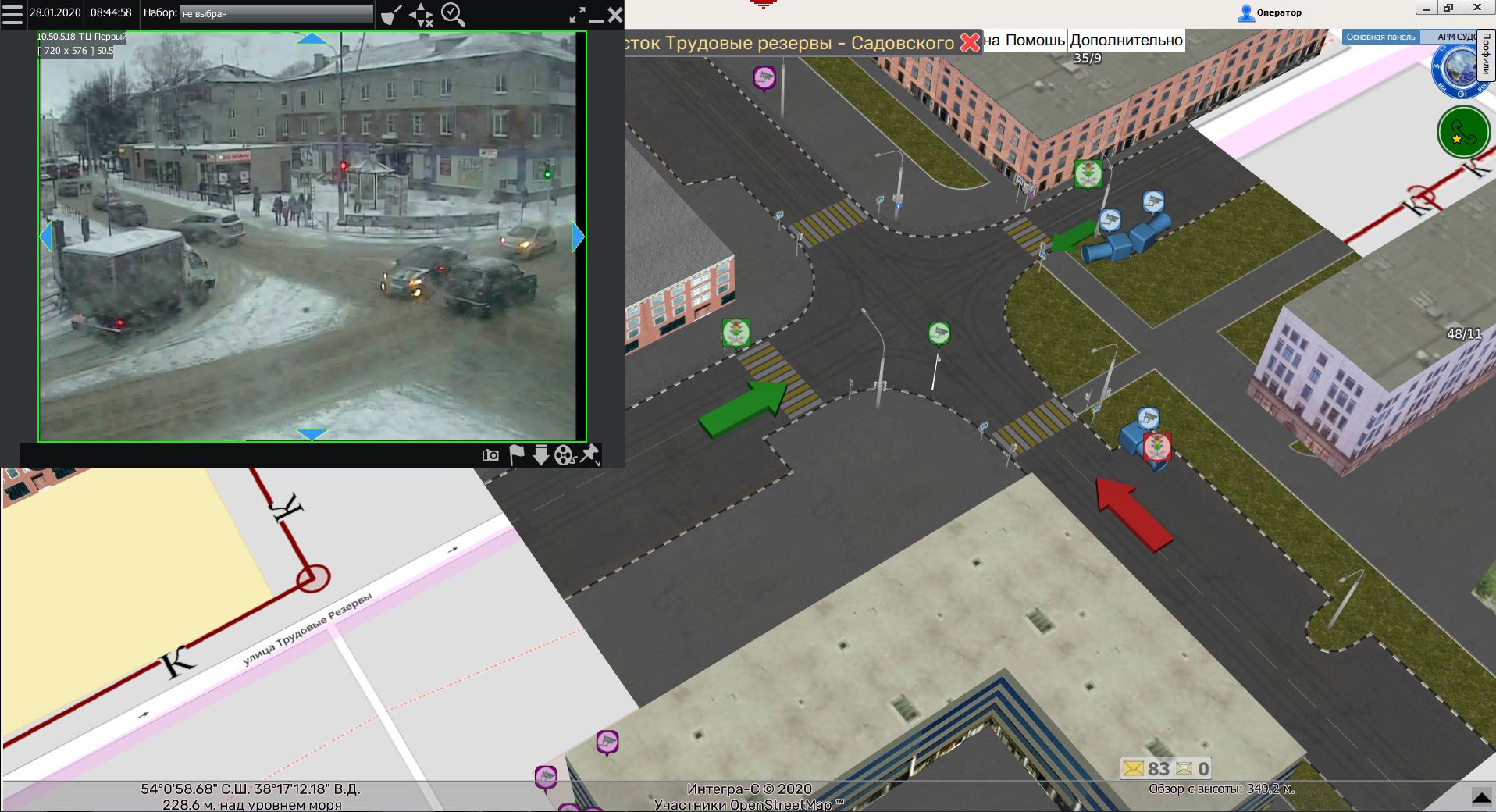Click the Оператор user label
Viewport: 1496px width, 812px height.
[1270, 12]
